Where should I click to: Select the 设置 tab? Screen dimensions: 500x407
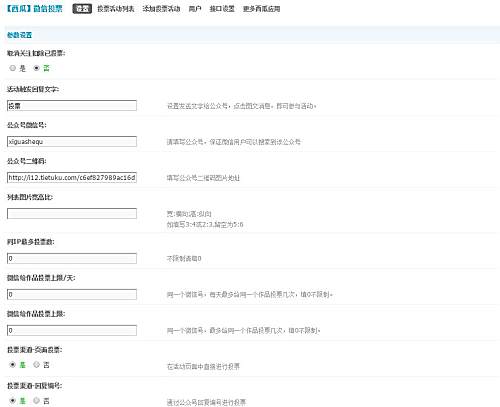coord(82,9)
